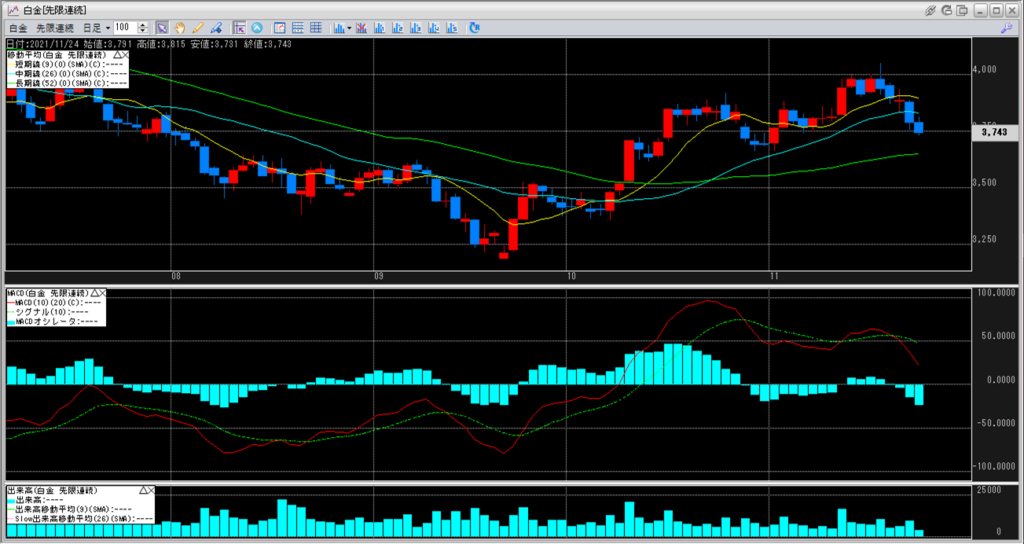The image size is (1024, 544).
Task: Click the MACDオシレータ legend entry
Action: [56, 321]
